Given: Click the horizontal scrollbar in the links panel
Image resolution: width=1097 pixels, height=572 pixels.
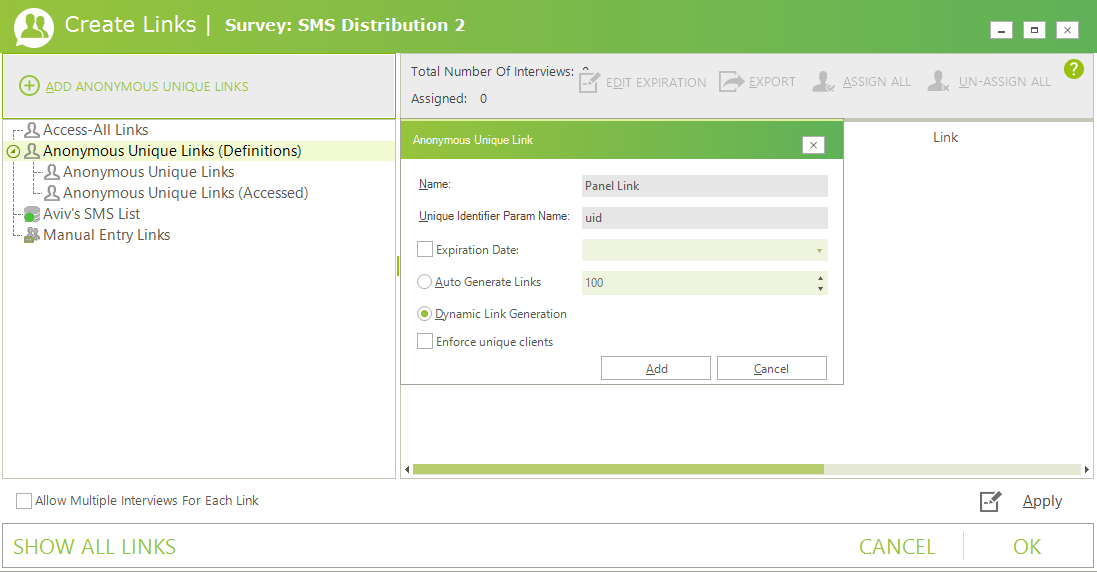Looking at the screenshot, I should pyautogui.click(x=618, y=469).
